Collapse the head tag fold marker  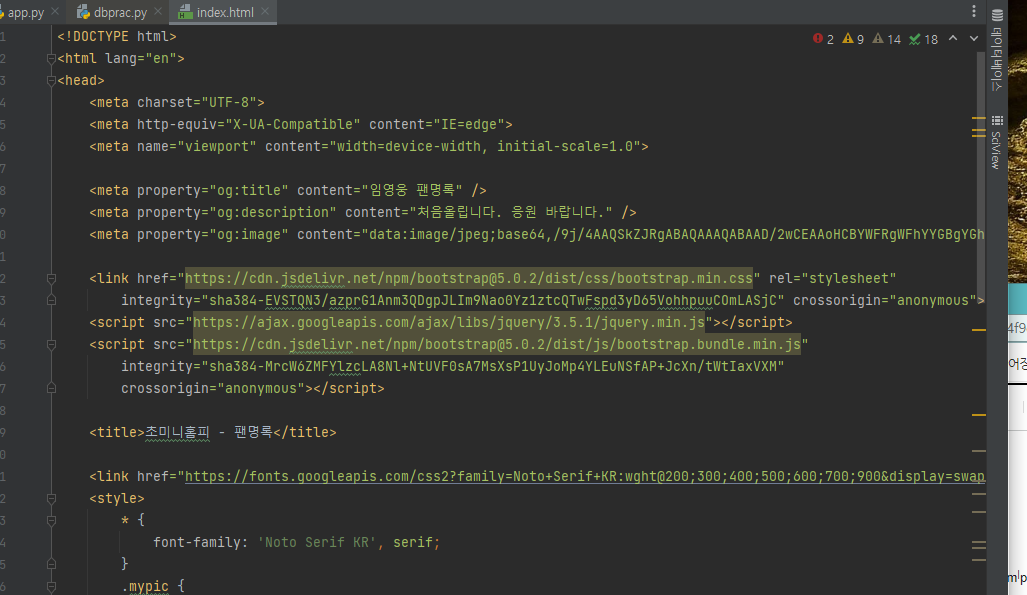(51, 81)
